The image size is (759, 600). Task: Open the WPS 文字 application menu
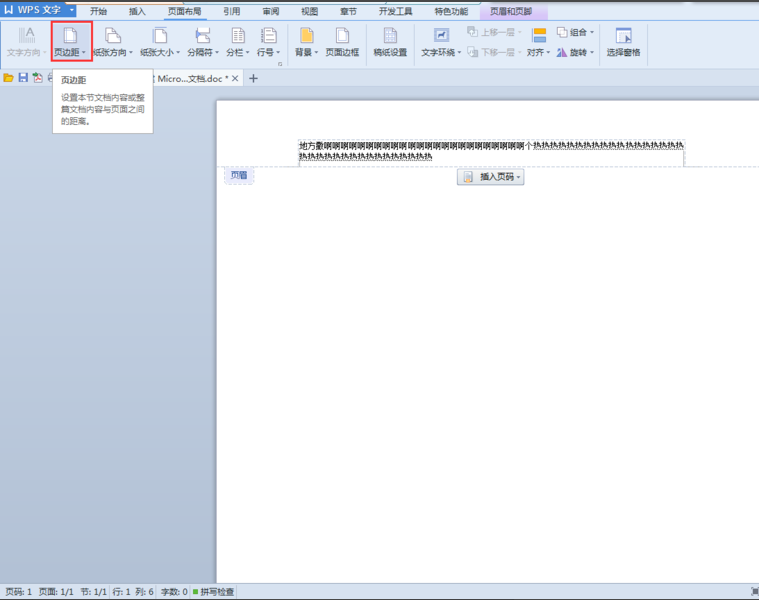tap(38, 10)
